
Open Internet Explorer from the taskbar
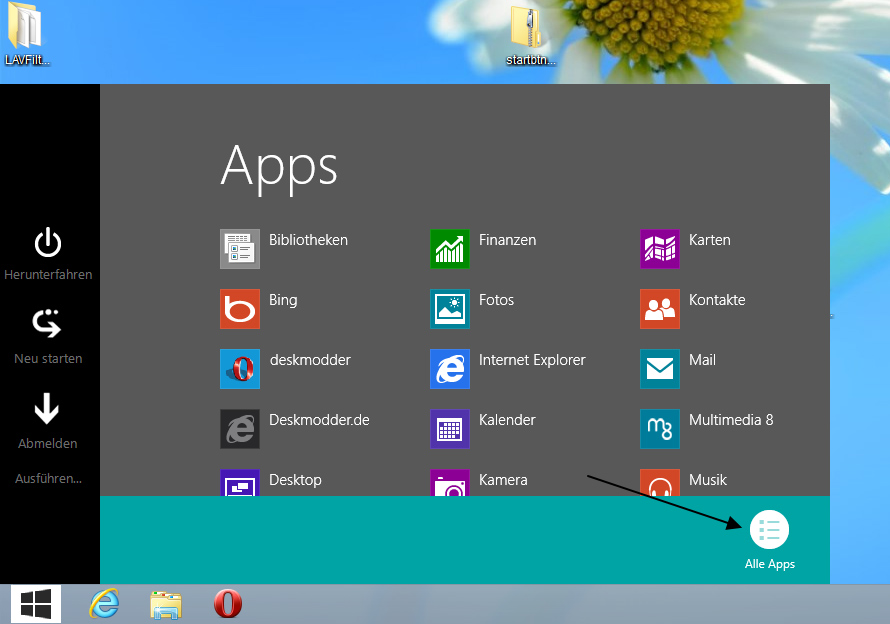pyautogui.click(x=104, y=604)
